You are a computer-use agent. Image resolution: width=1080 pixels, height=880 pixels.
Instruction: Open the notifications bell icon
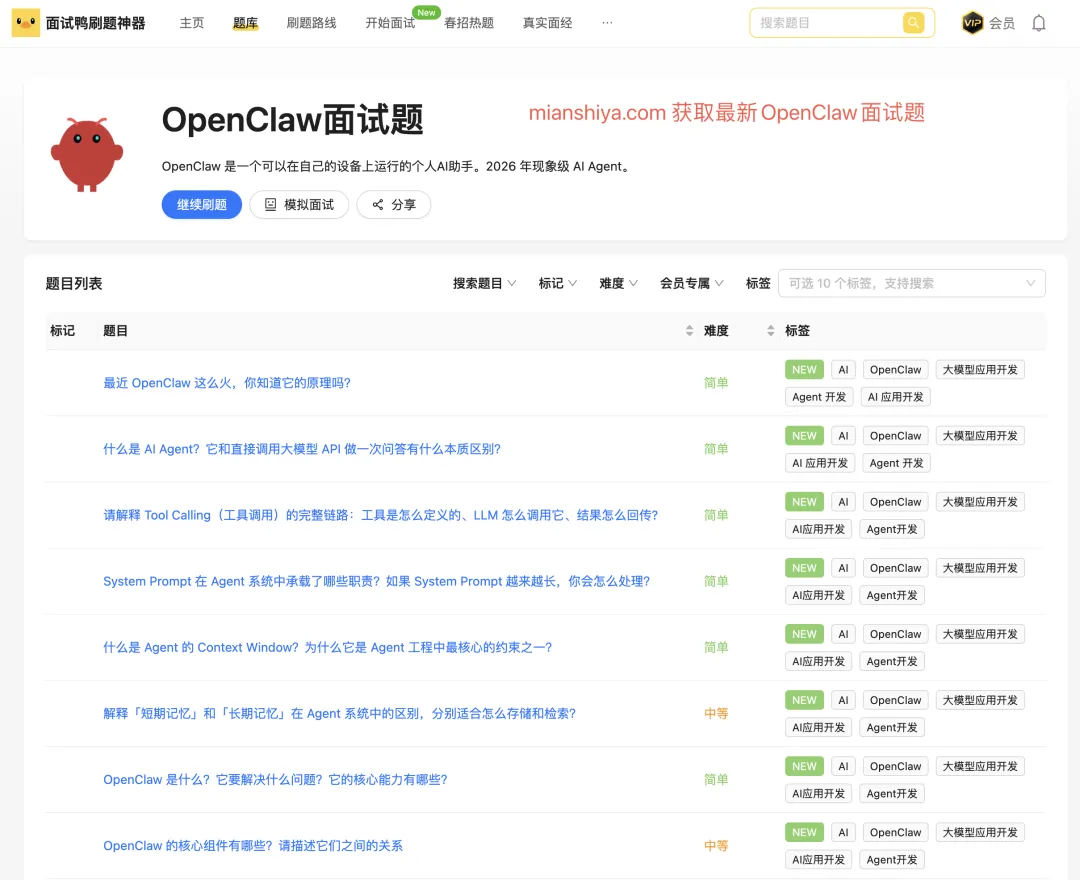(1039, 23)
